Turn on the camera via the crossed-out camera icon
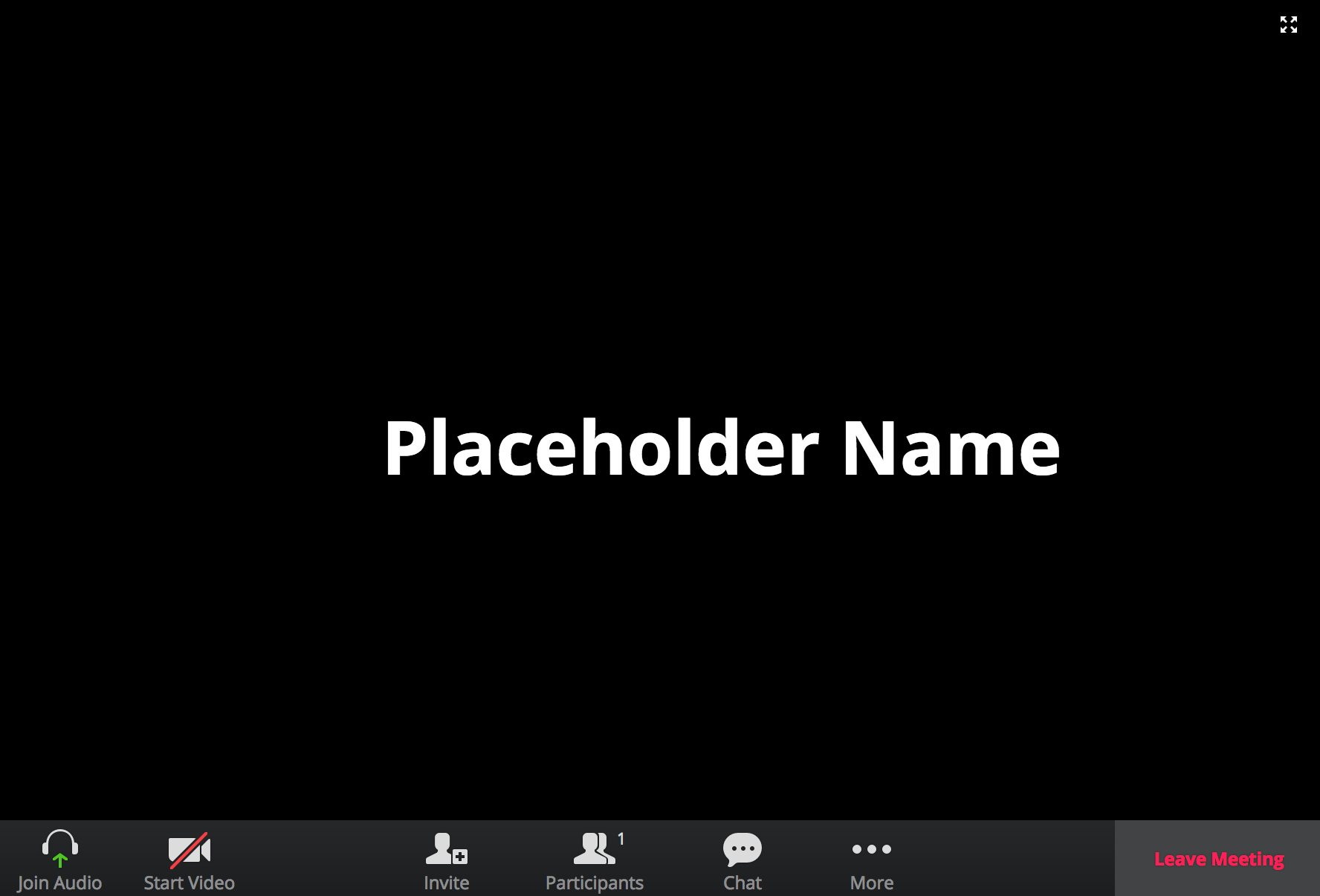1320x896 pixels. click(189, 850)
